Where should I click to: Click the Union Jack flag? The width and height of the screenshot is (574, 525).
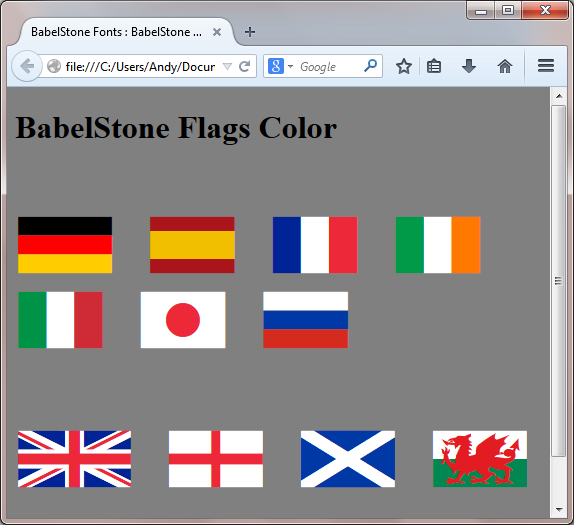(x=74, y=459)
